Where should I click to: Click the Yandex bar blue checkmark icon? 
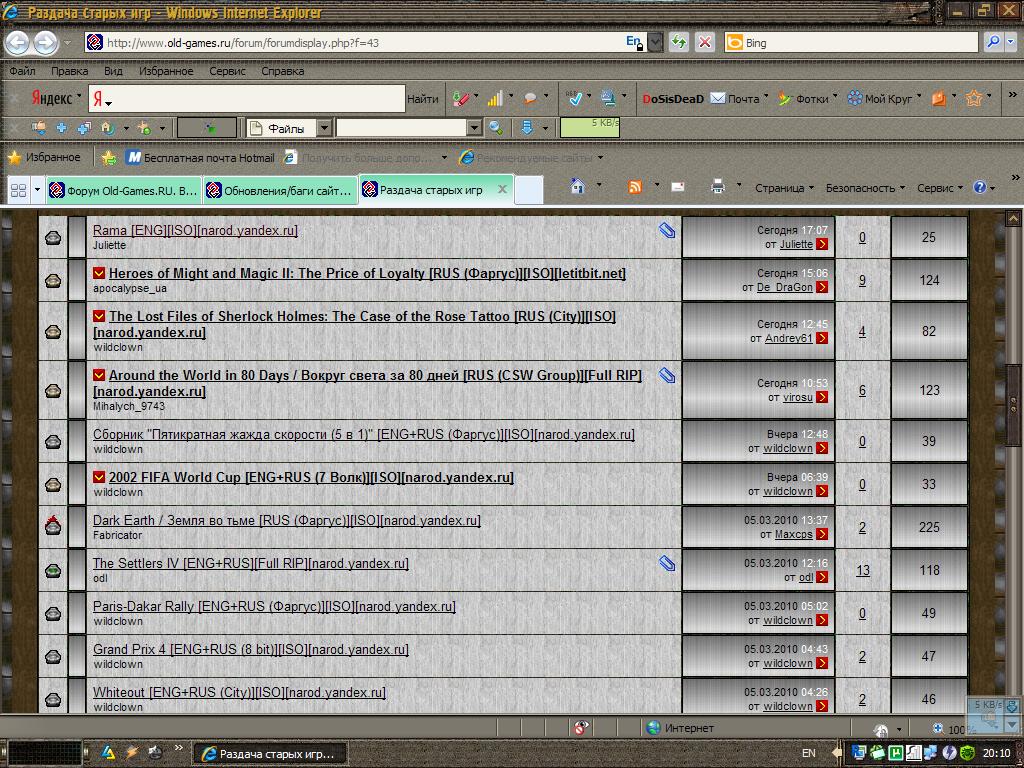click(x=575, y=99)
